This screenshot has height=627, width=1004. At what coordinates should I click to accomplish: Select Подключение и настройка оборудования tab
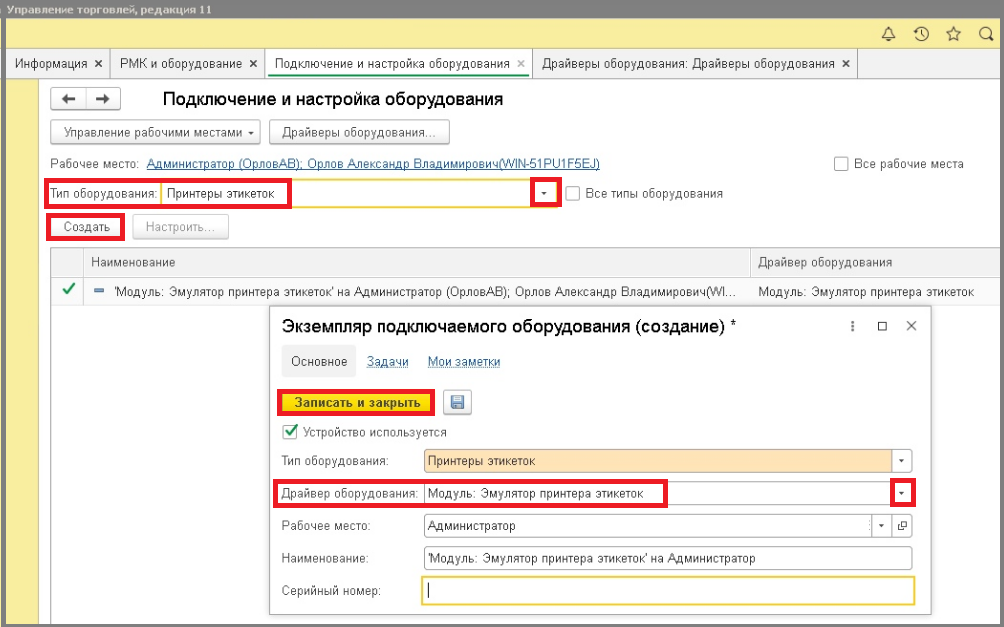392,64
